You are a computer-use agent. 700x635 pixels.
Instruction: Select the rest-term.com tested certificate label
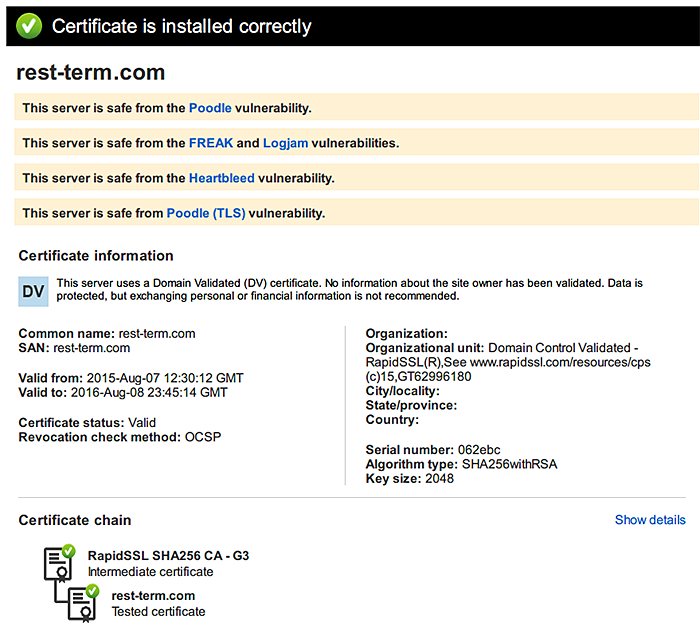point(153,595)
